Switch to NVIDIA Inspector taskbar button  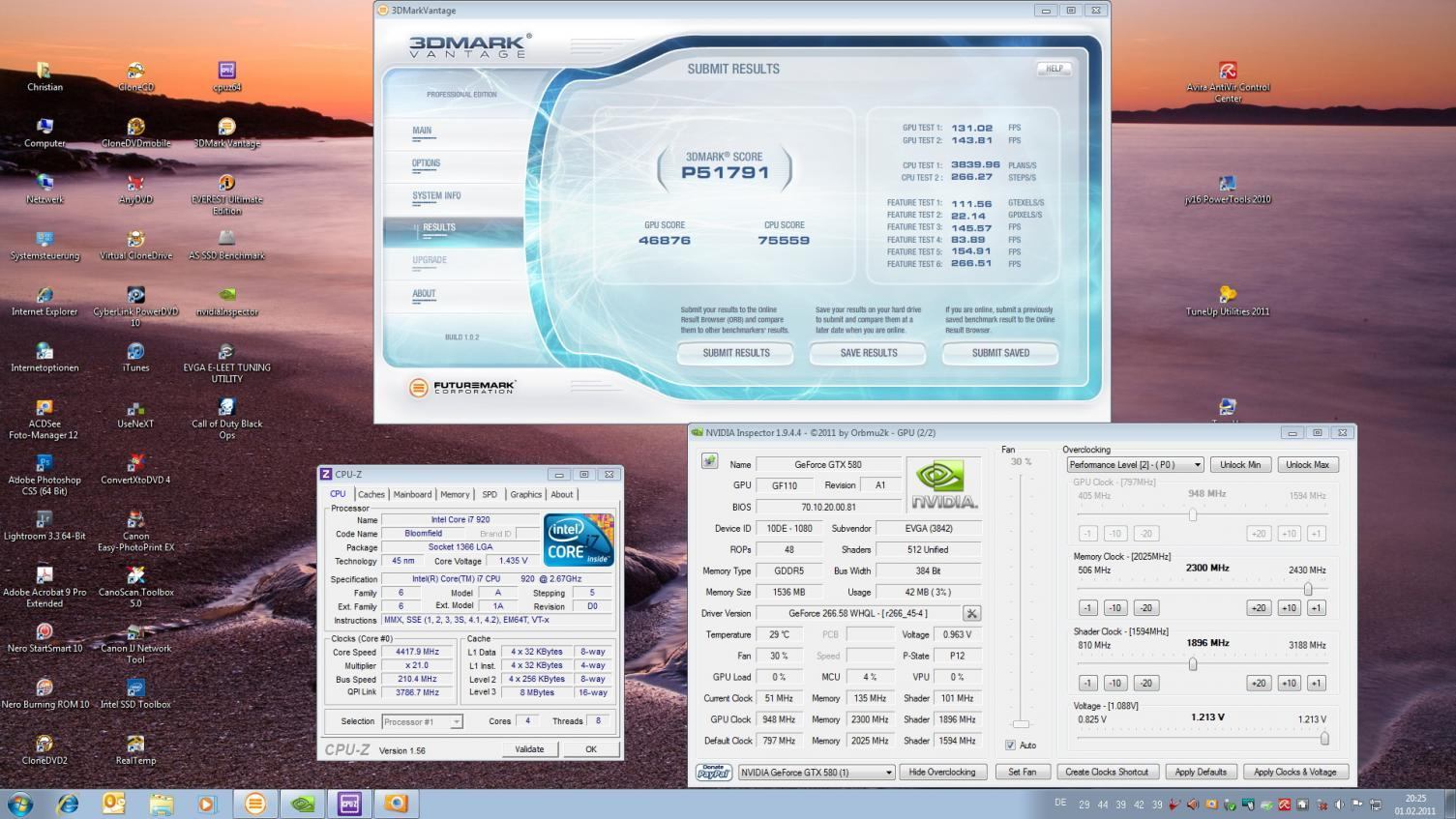pyautogui.click(x=303, y=804)
